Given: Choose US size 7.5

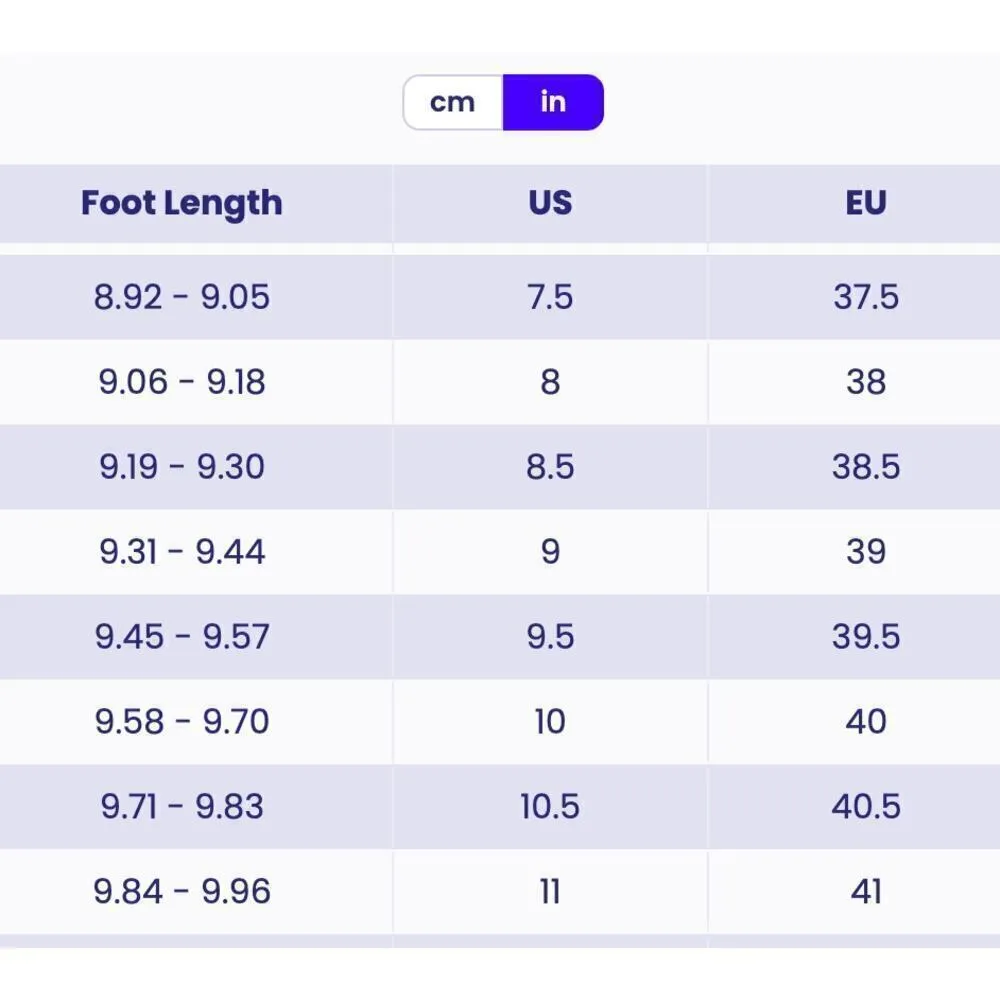Looking at the screenshot, I should pos(550,297).
